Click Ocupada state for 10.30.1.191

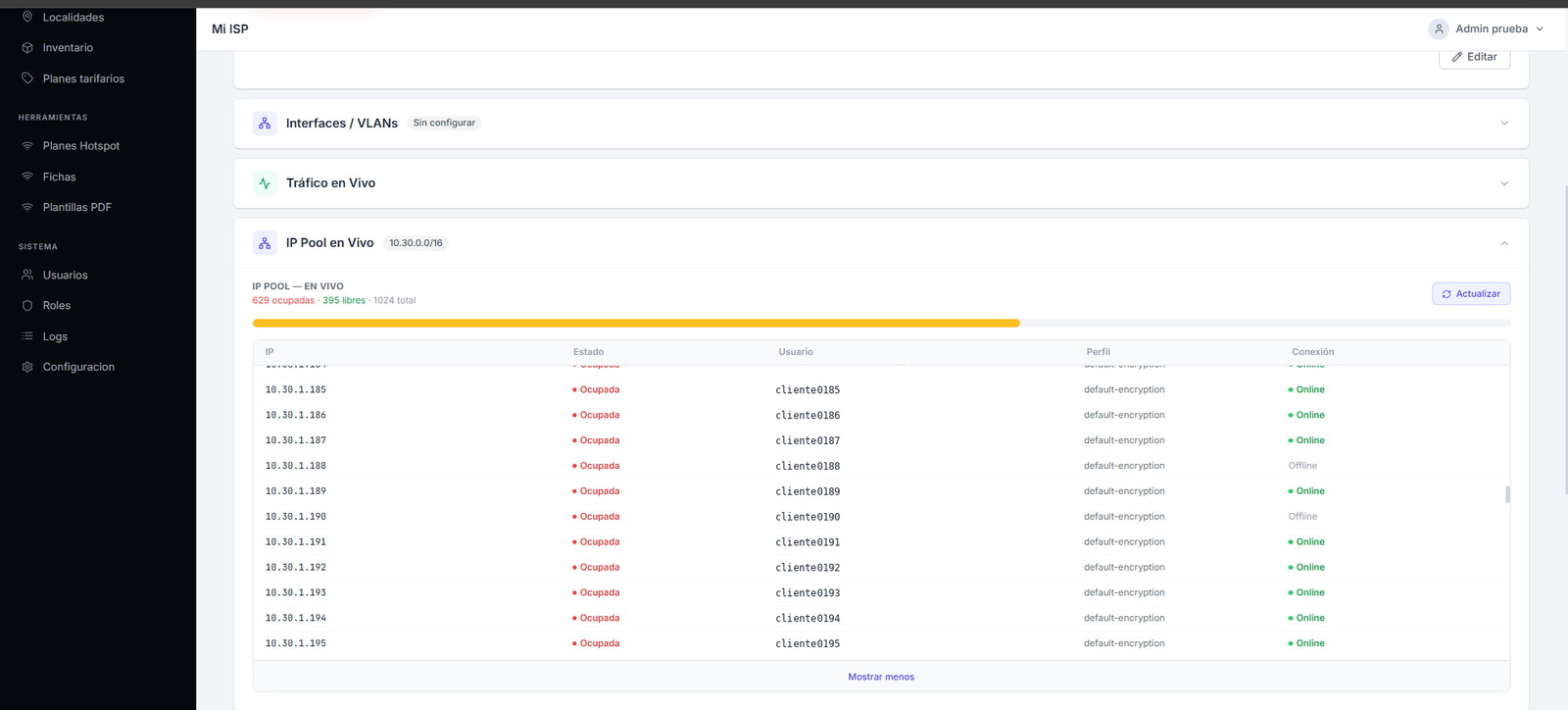[x=596, y=542]
